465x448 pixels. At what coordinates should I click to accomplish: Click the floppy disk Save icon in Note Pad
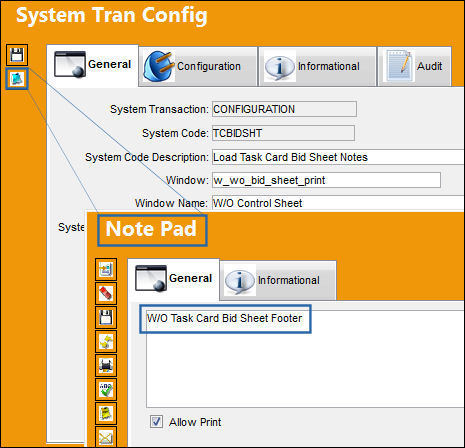106,317
